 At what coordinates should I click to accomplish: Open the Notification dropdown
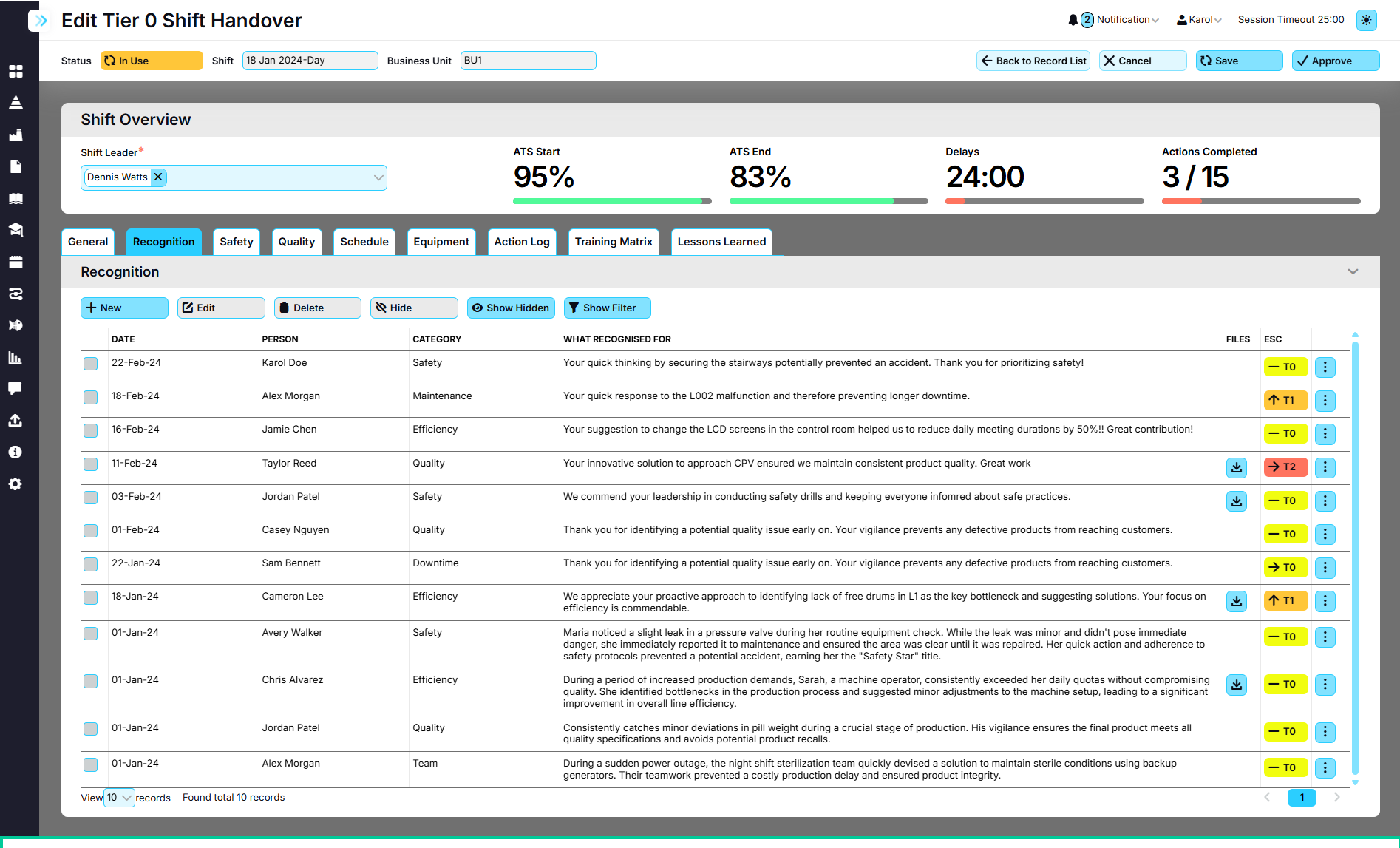(x=1127, y=20)
